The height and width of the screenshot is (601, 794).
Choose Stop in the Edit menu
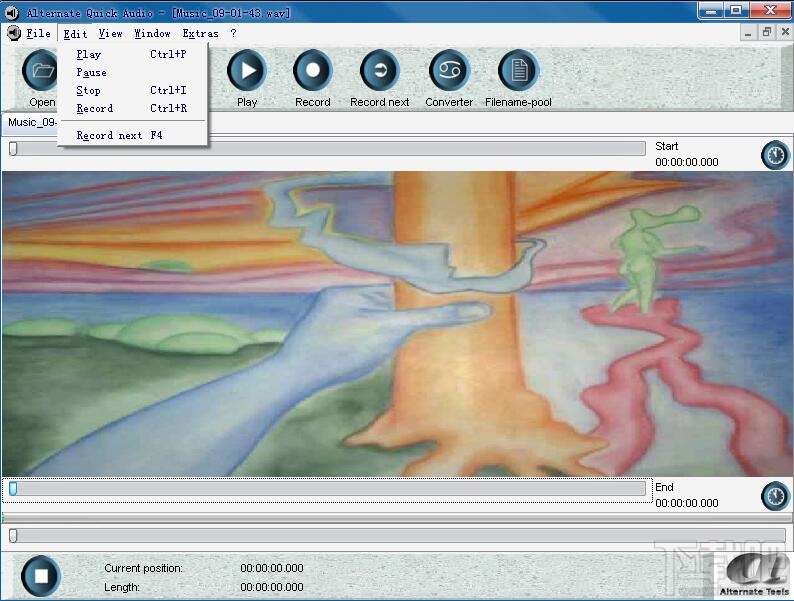pyautogui.click(x=89, y=91)
